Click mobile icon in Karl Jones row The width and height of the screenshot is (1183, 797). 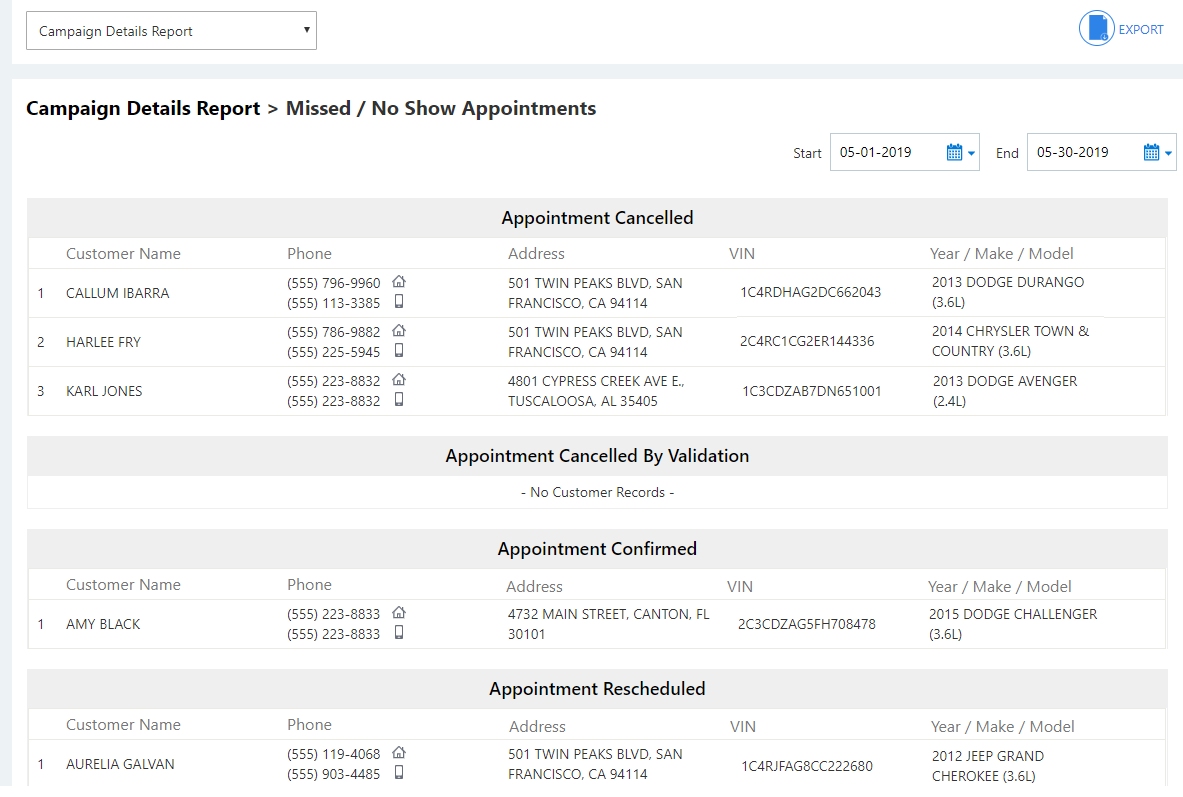pyautogui.click(x=399, y=400)
